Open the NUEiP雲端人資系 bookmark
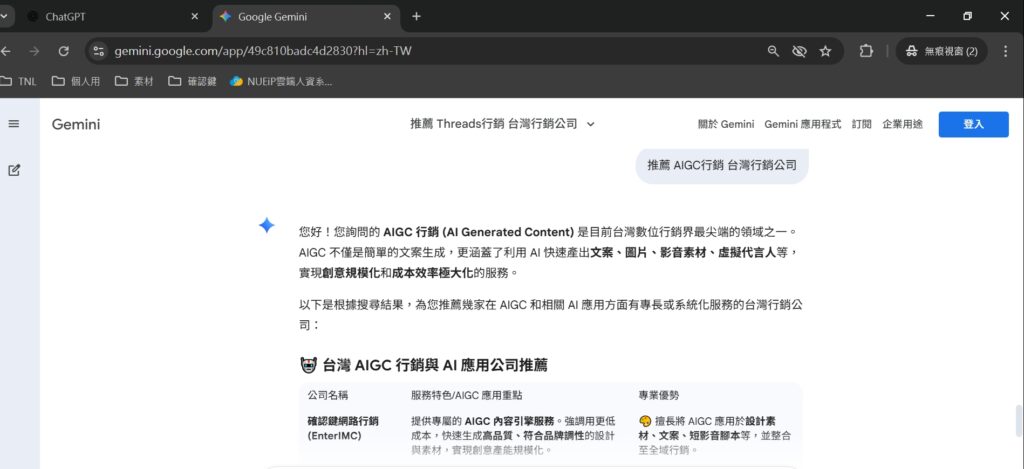1024x469 pixels. pyautogui.click(x=281, y=82)
